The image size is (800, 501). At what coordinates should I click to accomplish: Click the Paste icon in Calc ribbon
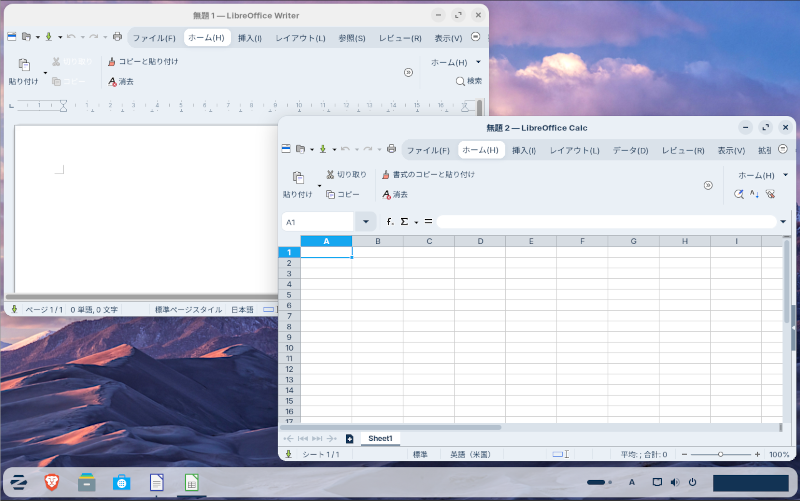click(298, 178)
